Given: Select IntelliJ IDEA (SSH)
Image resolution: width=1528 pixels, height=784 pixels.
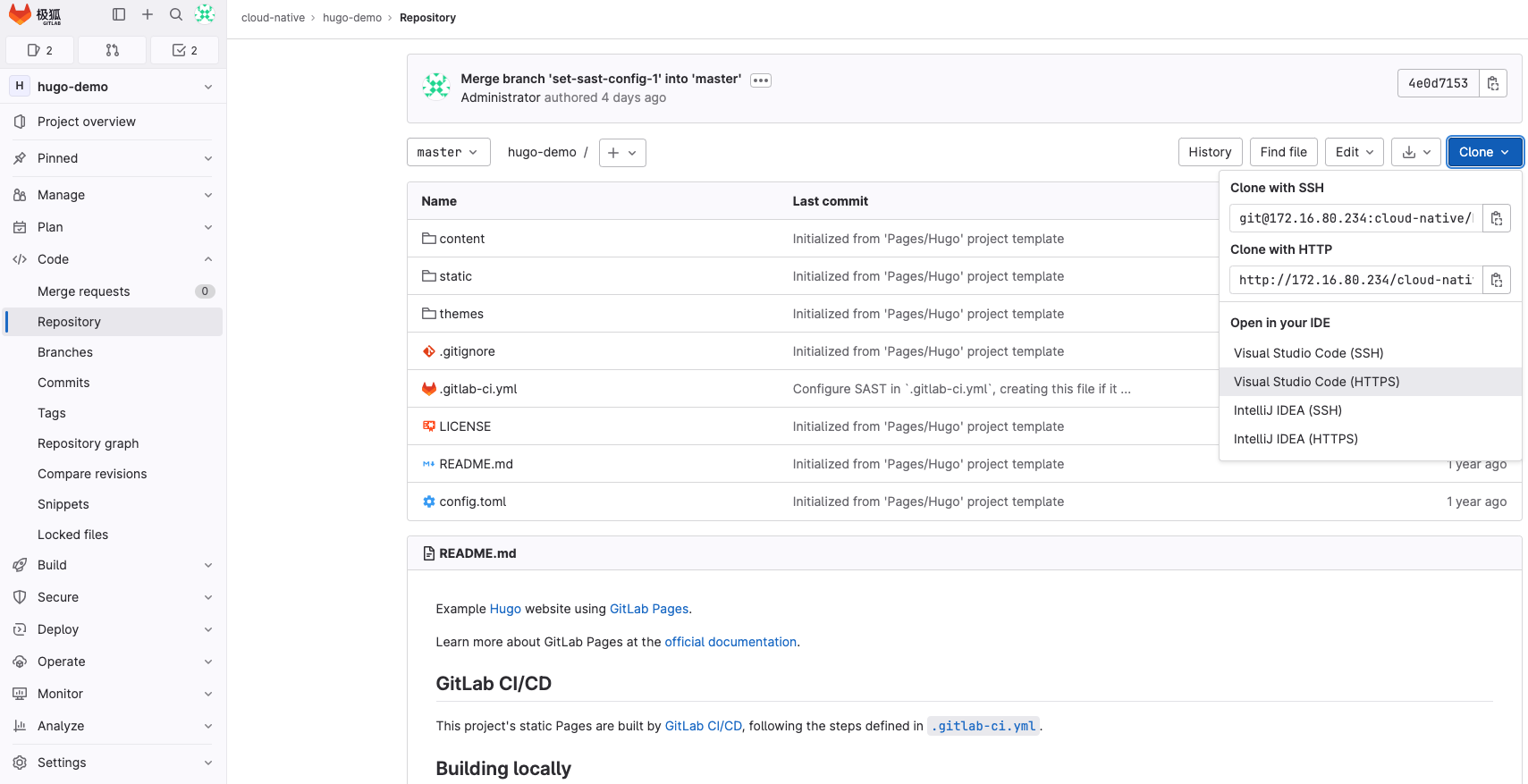Looking at the screenshot, I should click(x=1371, y=410).
